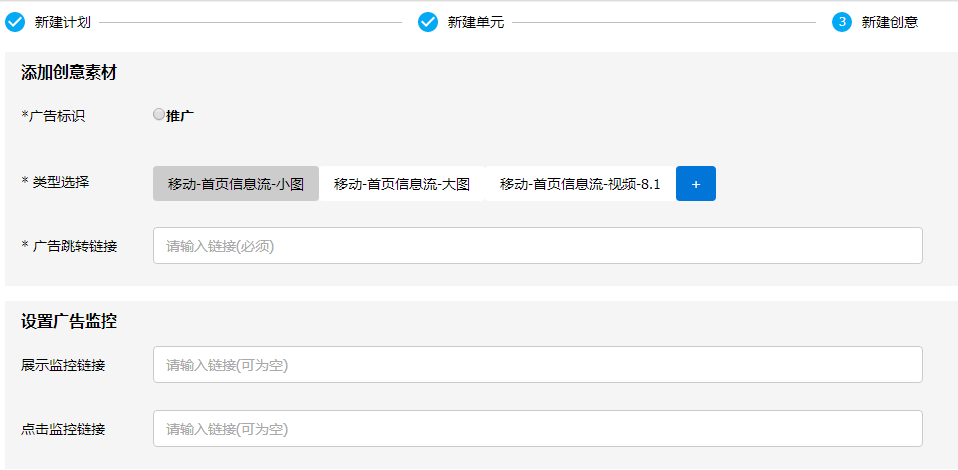Image resolution: width=958 pixels, height=470 pixels.
Task: Click the * 广告跳转链接 field label
Action: (70, 246)
